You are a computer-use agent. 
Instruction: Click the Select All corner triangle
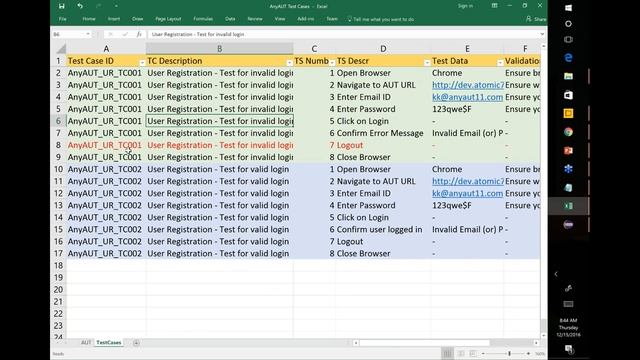[61, 49]
